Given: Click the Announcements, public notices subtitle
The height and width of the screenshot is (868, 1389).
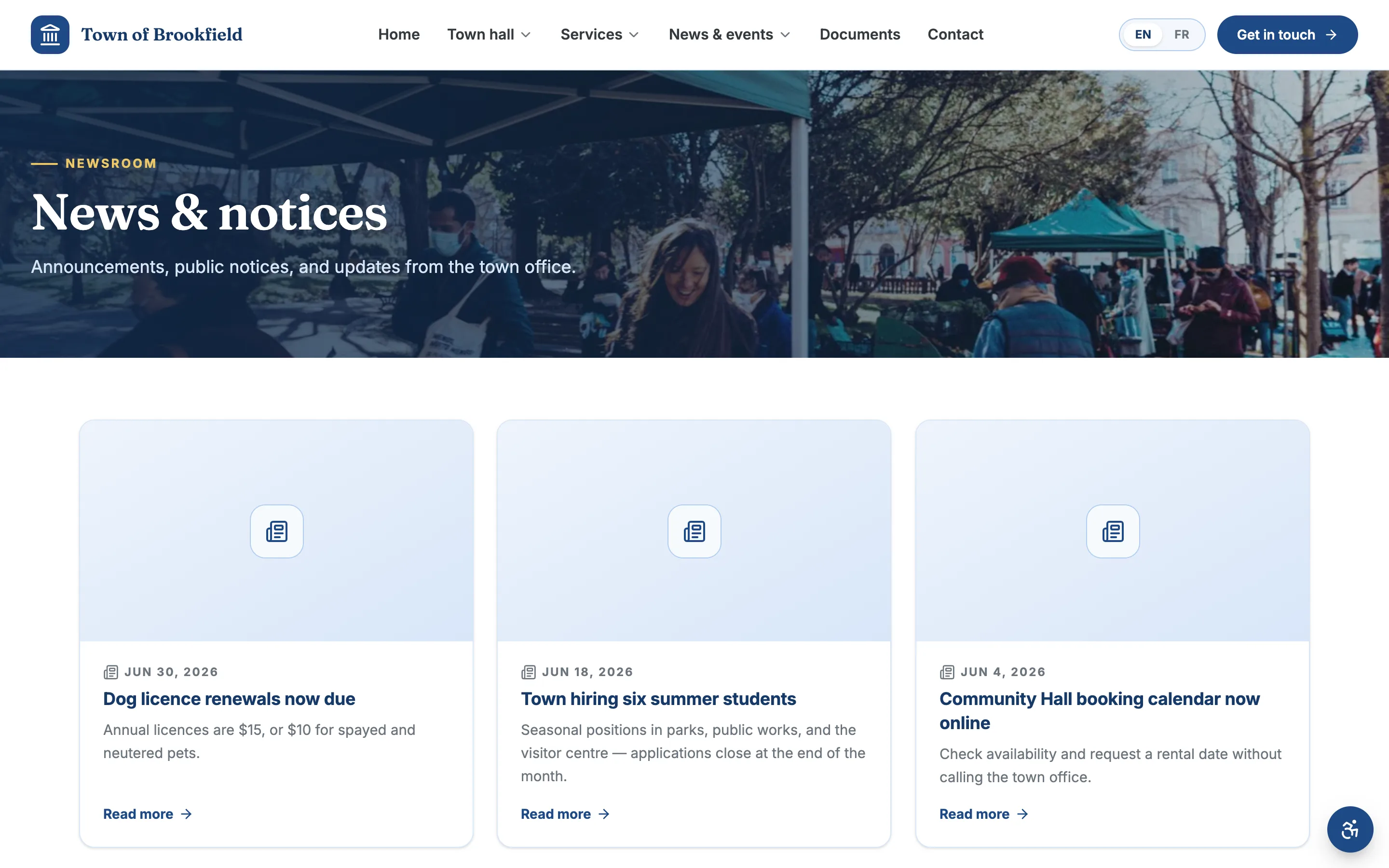Looking at the screenshot, I should [x=303, y=267].
